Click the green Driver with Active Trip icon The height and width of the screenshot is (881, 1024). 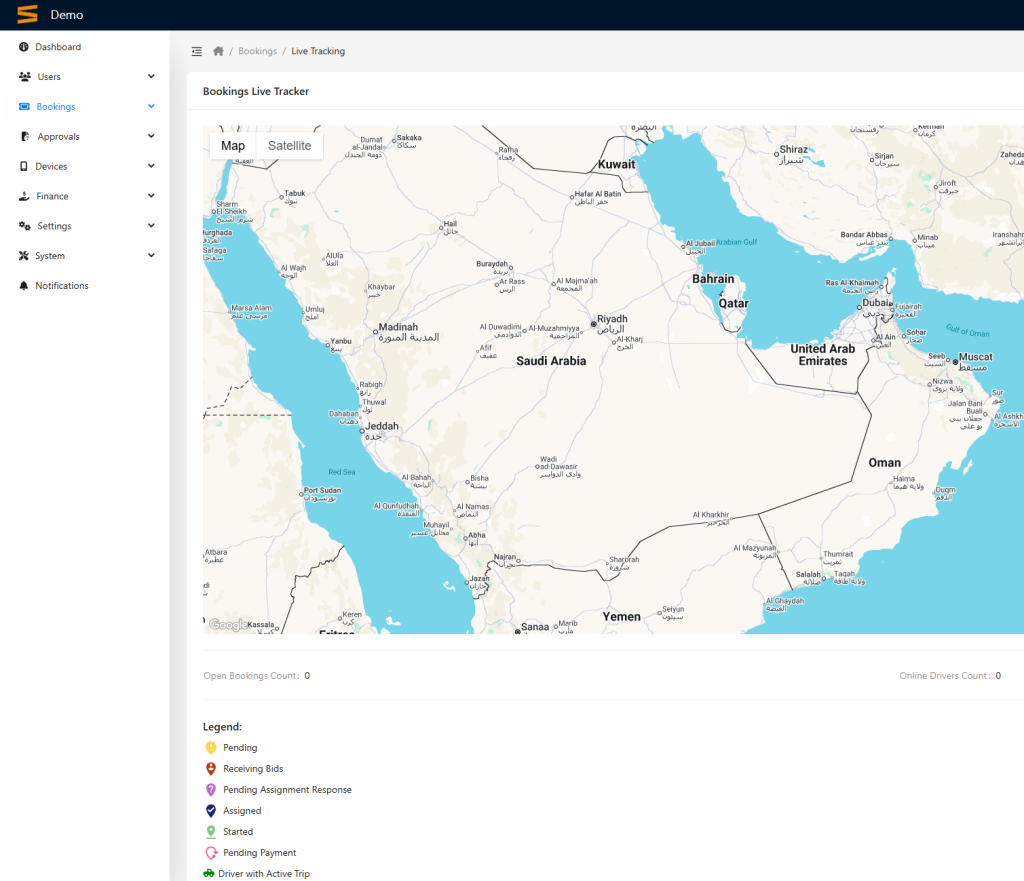pos(209,873)
